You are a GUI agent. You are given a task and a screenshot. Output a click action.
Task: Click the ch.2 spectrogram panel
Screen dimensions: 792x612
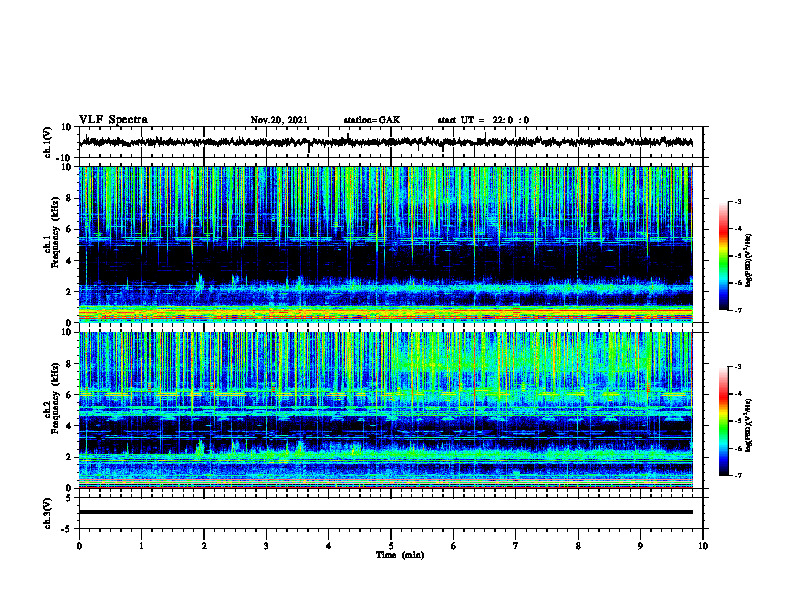pyautogui.click(x=385, y=410)
